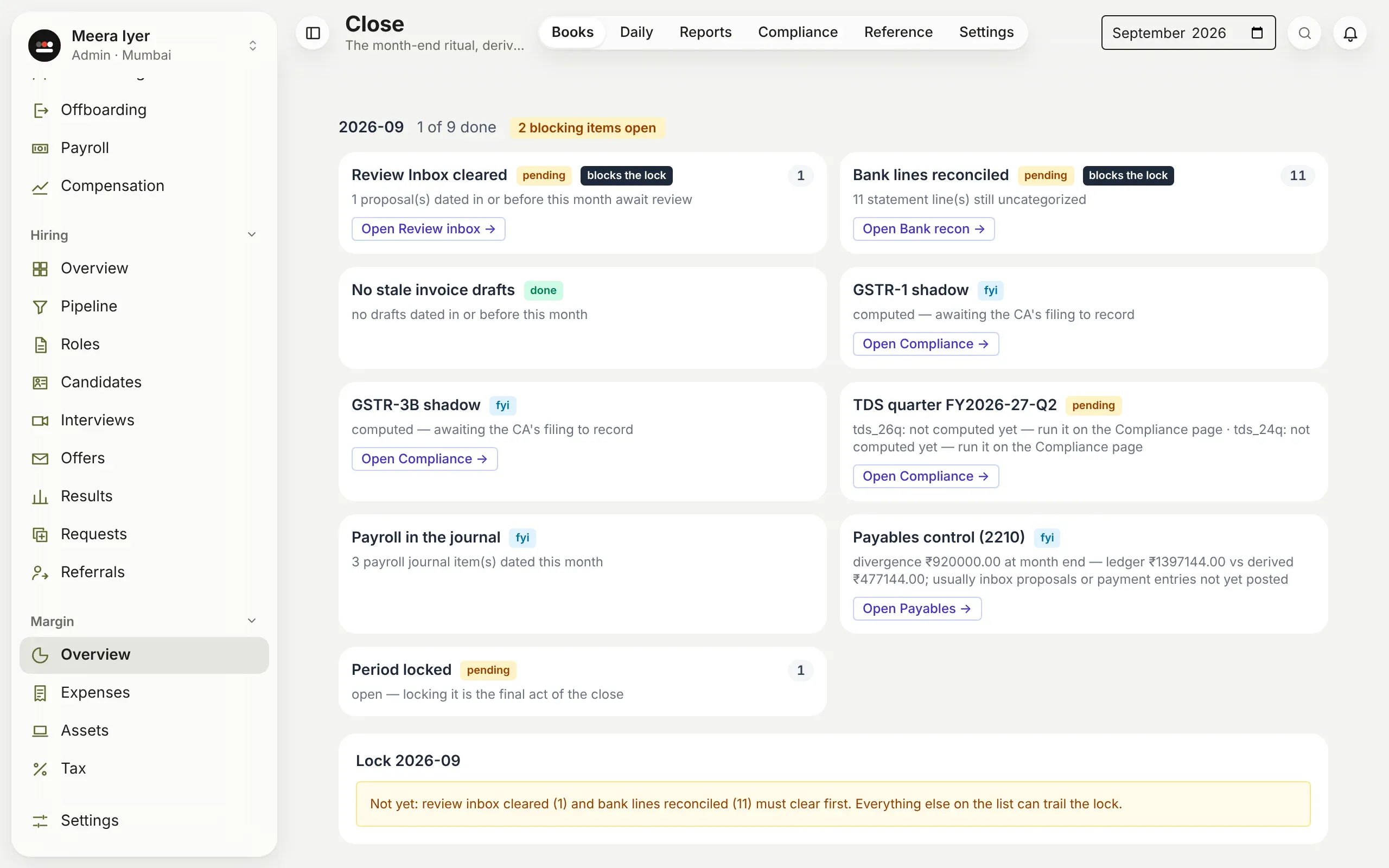Click the 'Period locked' card title
The image size is (1389, 868).
[x=401, y=670]
